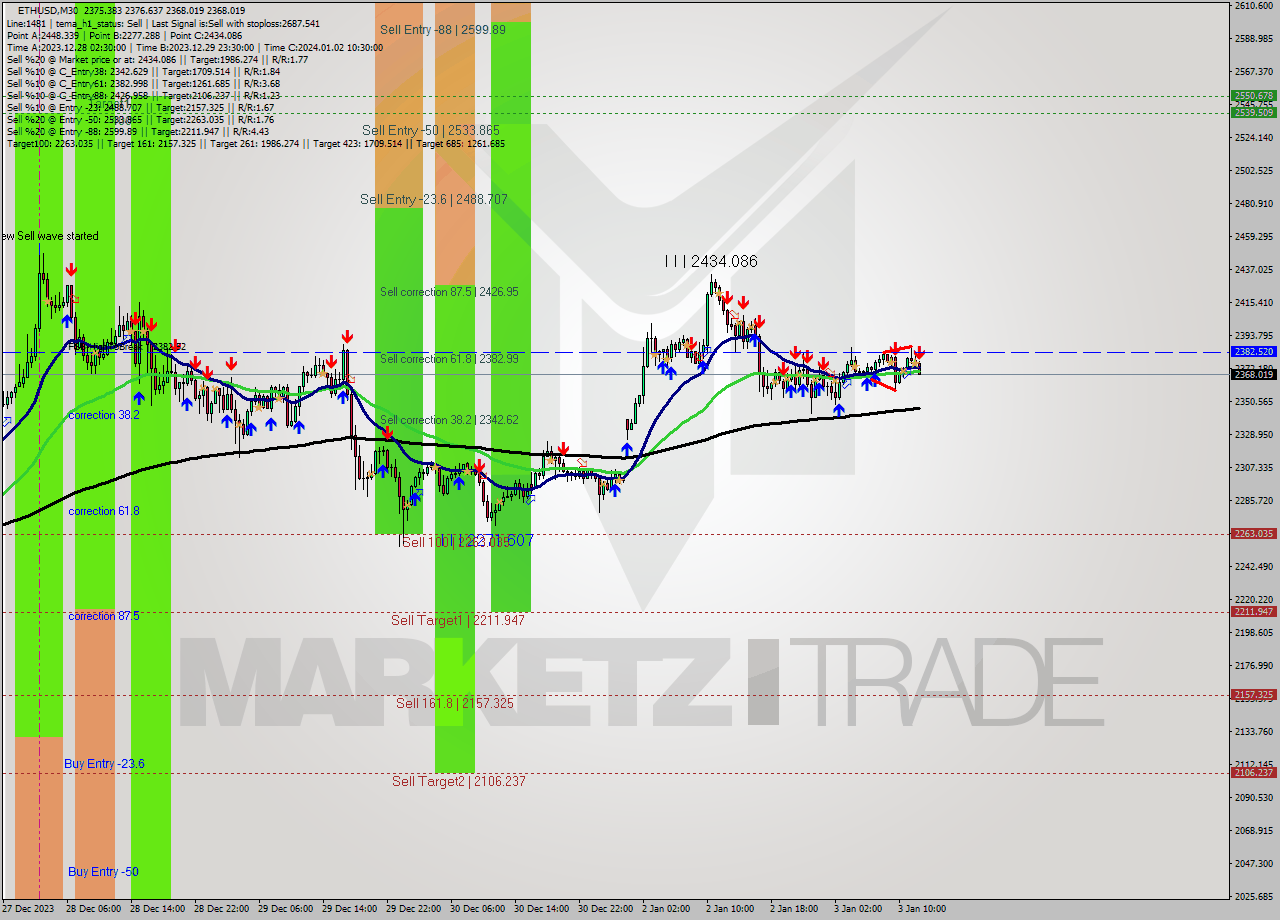Click the red 2211.947 price tag
The width and height of the screenshot is (1280, 920).
click(x=1253, y=611)
